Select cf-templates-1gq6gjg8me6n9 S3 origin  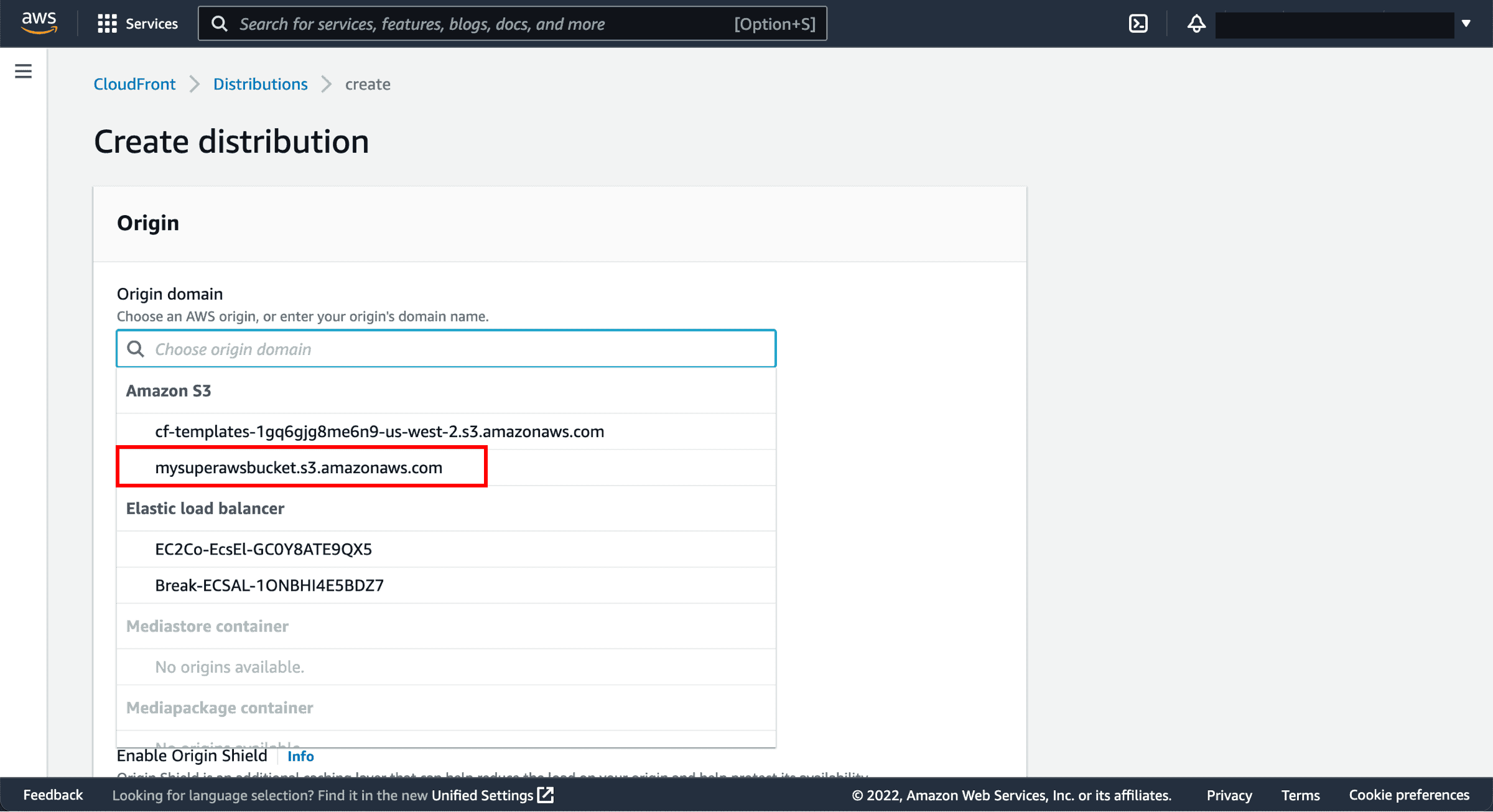pos(446,431)
